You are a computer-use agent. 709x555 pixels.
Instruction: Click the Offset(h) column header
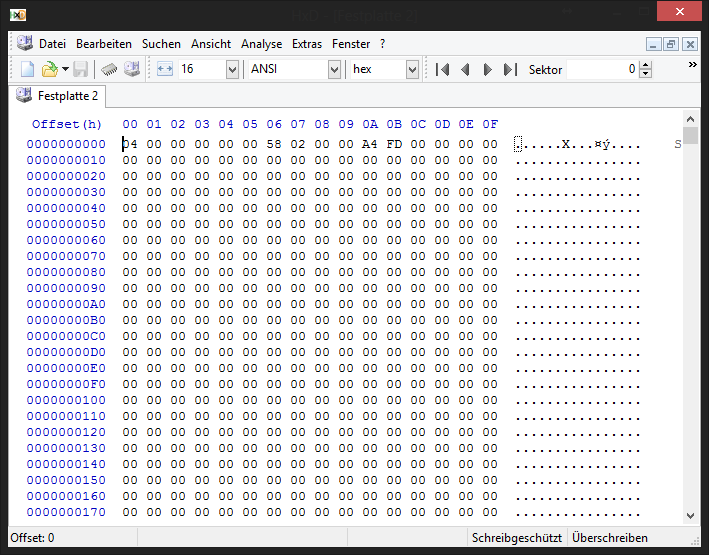[x=67, y=124]
